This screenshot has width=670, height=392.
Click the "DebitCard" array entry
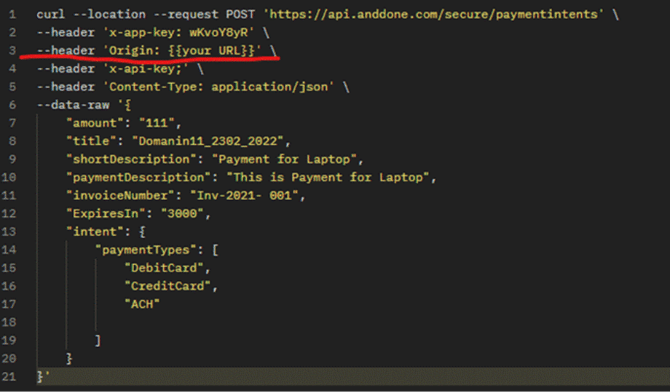(x=164, y=268)
